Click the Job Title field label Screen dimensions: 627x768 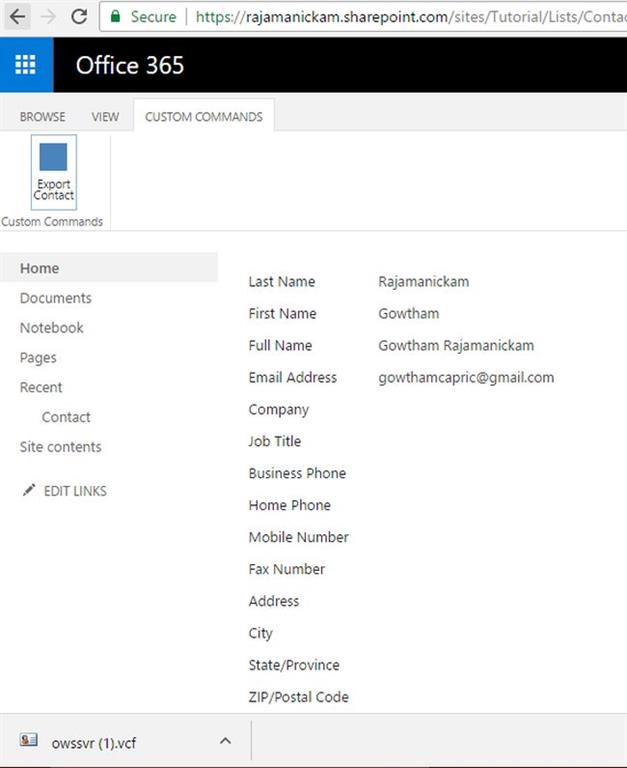point(275,441)
